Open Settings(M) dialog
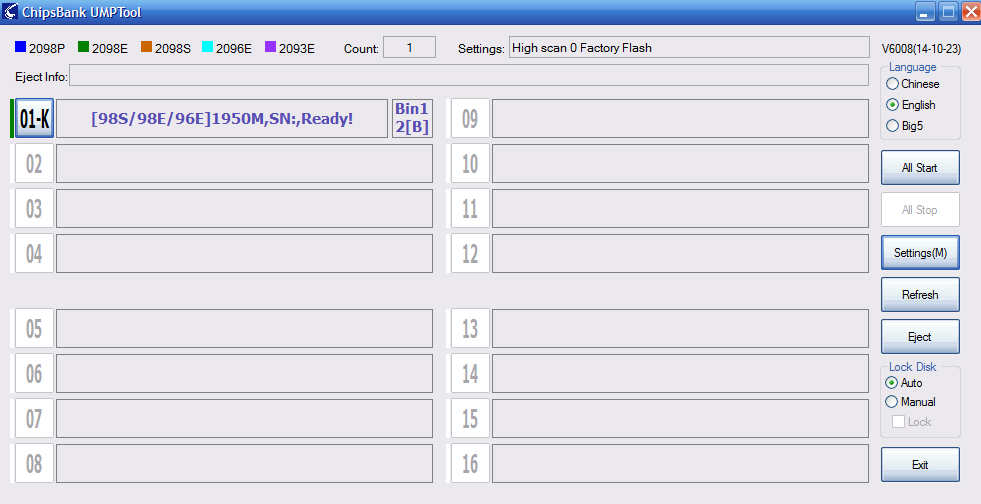 tap(920, 253)
